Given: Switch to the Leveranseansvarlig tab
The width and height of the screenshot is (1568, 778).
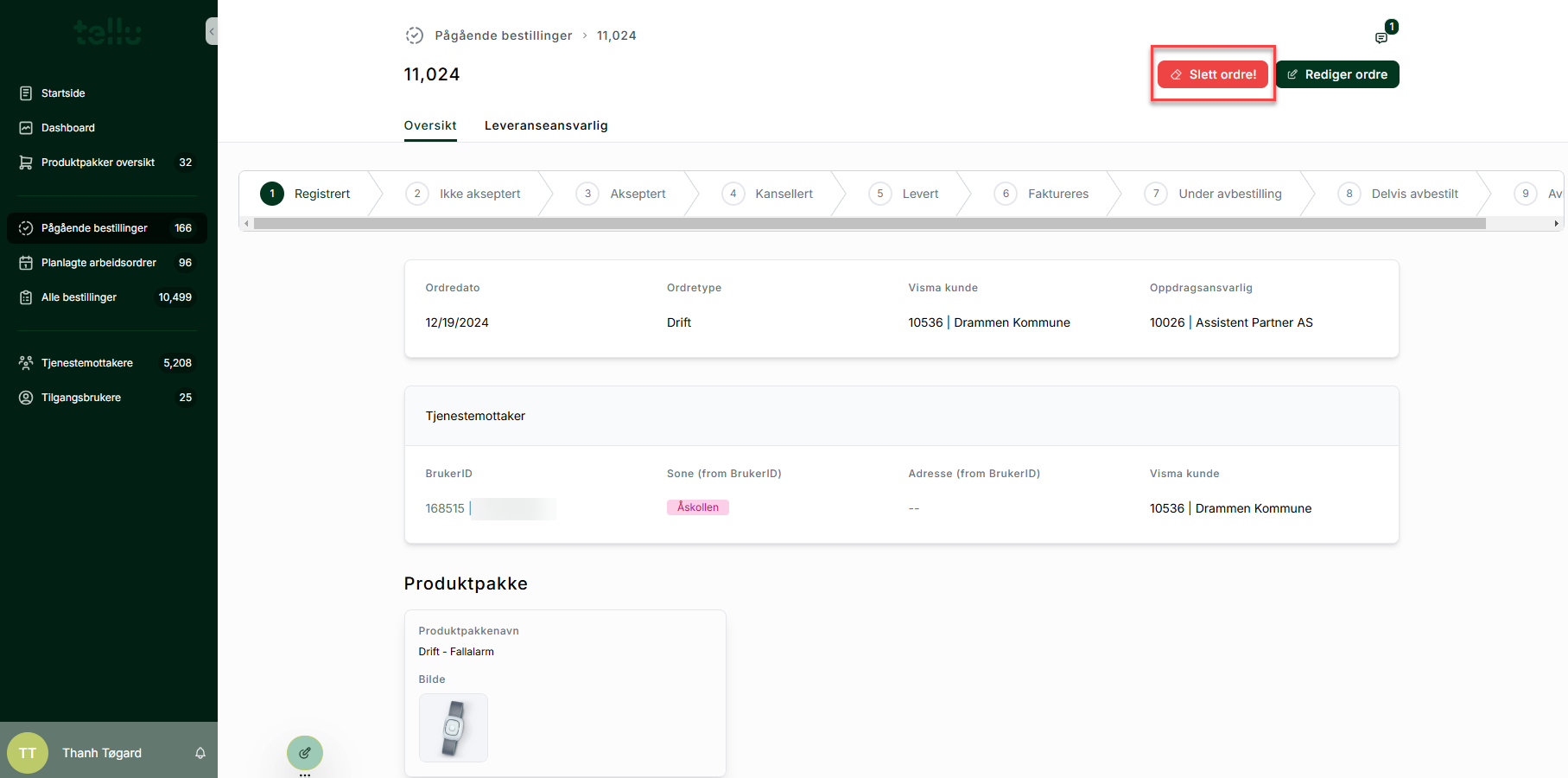Looking at the screenshot, I should coord(546,125).
